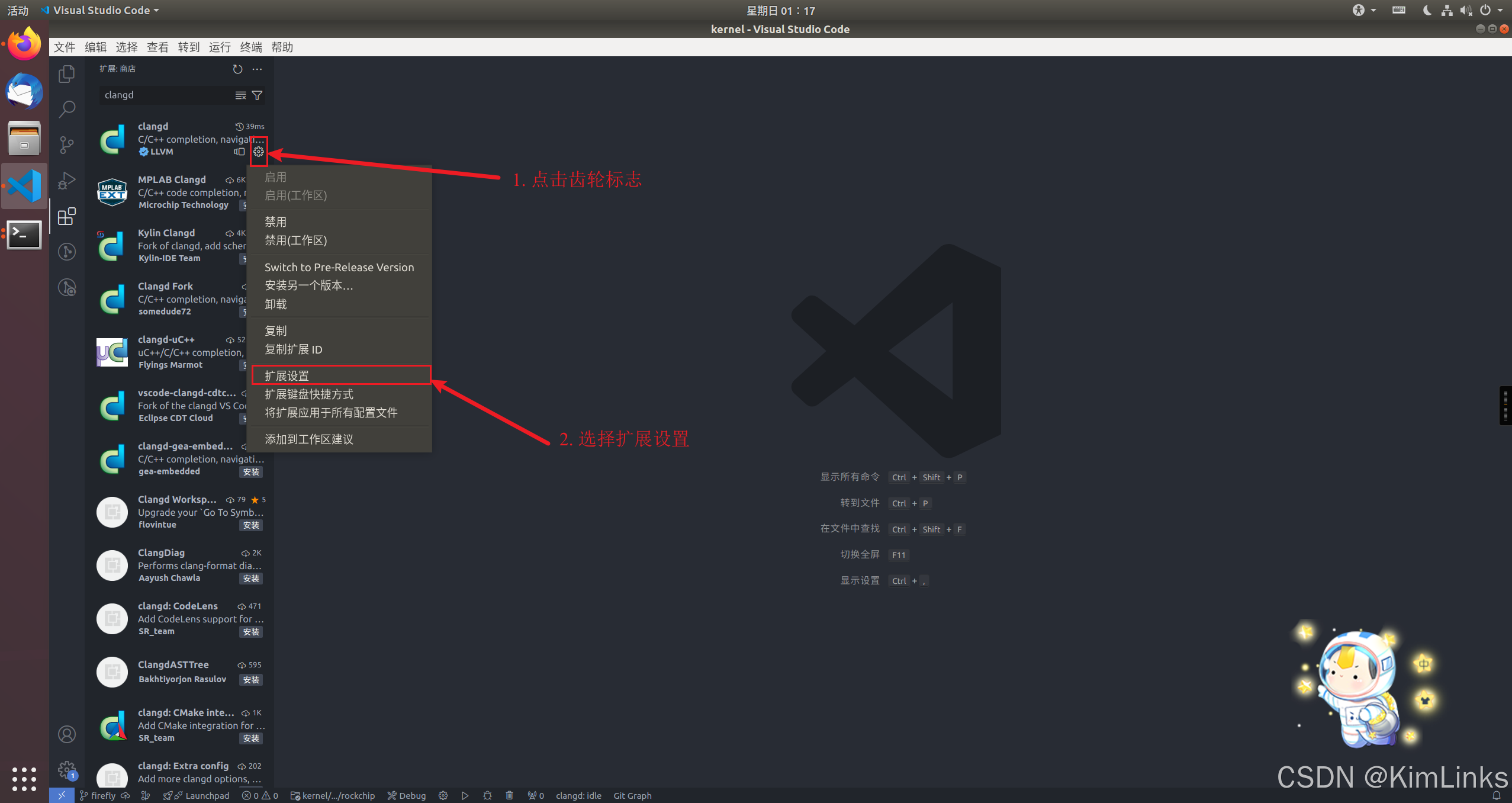Click the clangd extension search field
This screenshot has height=803, width=1512.
(x=166, y=95)
